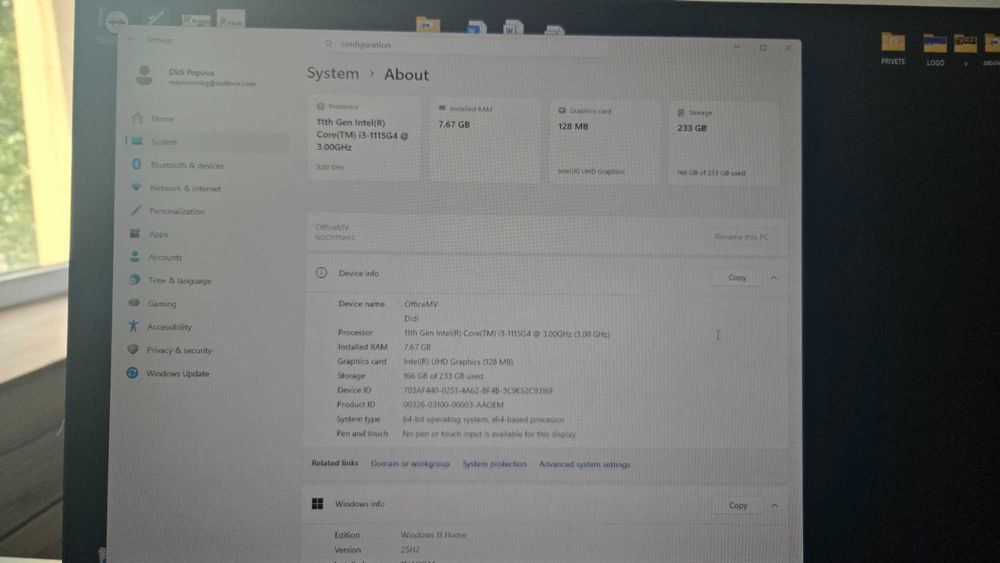Click the search box containing "configuration"
This screenshot has width=1000, height=563.
(462, 45)
